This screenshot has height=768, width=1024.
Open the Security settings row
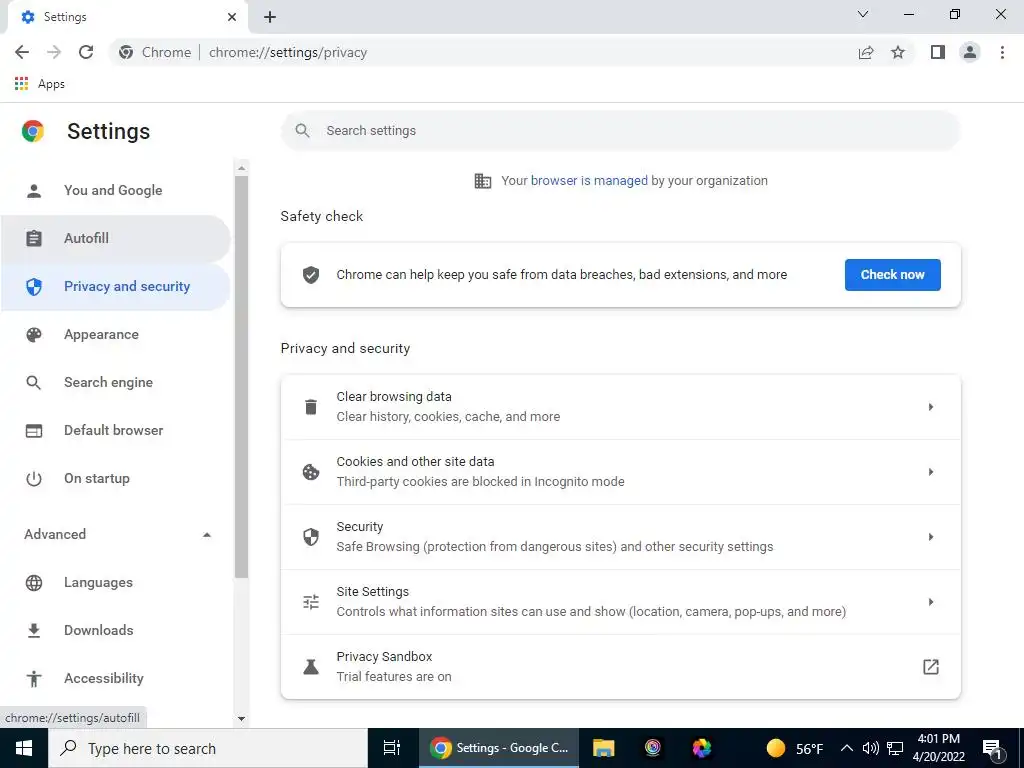pos(620,537)
